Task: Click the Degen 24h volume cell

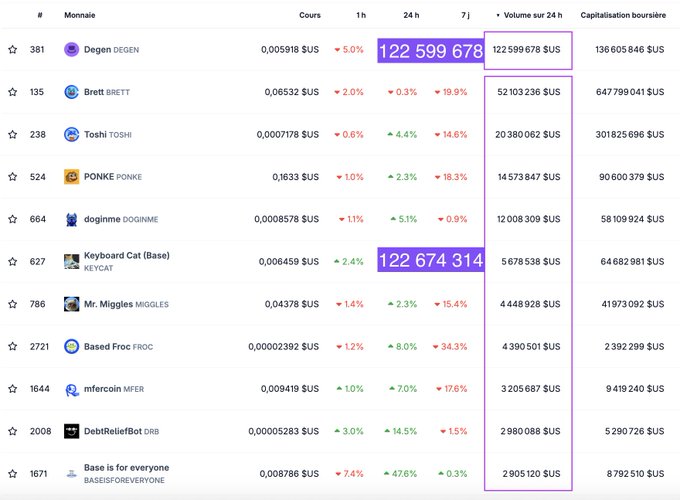Action: pyautogui.click(x=527, y=49)
